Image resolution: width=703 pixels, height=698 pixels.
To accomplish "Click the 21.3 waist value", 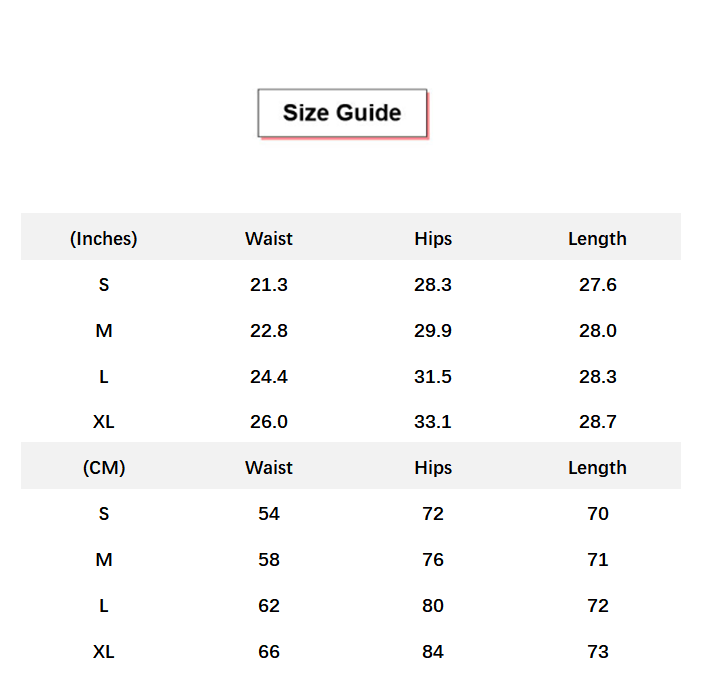I will click(269, 284).
